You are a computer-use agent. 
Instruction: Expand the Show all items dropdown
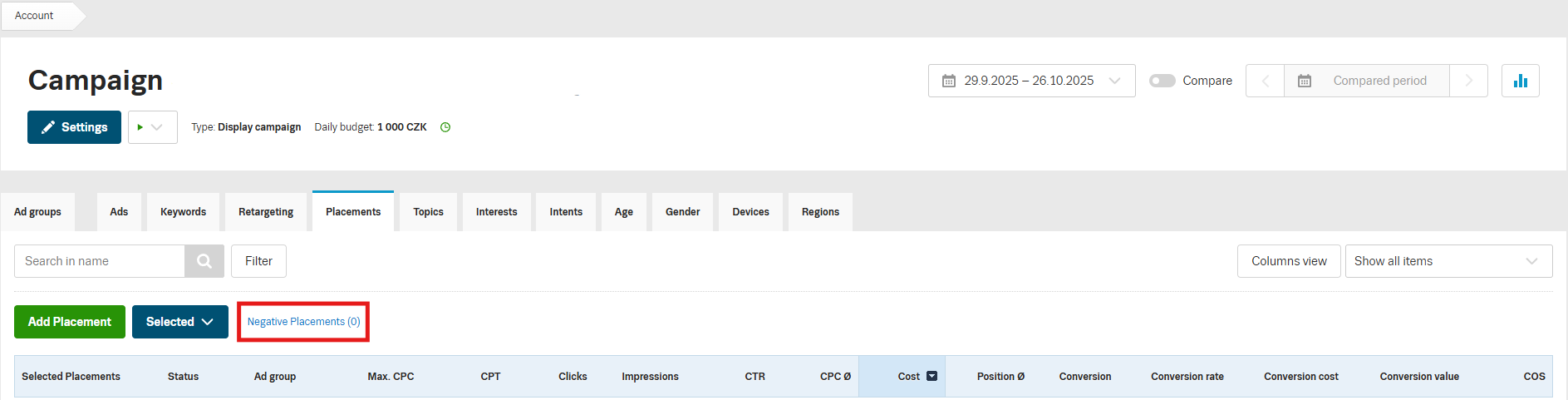[x=1448, y=261]
